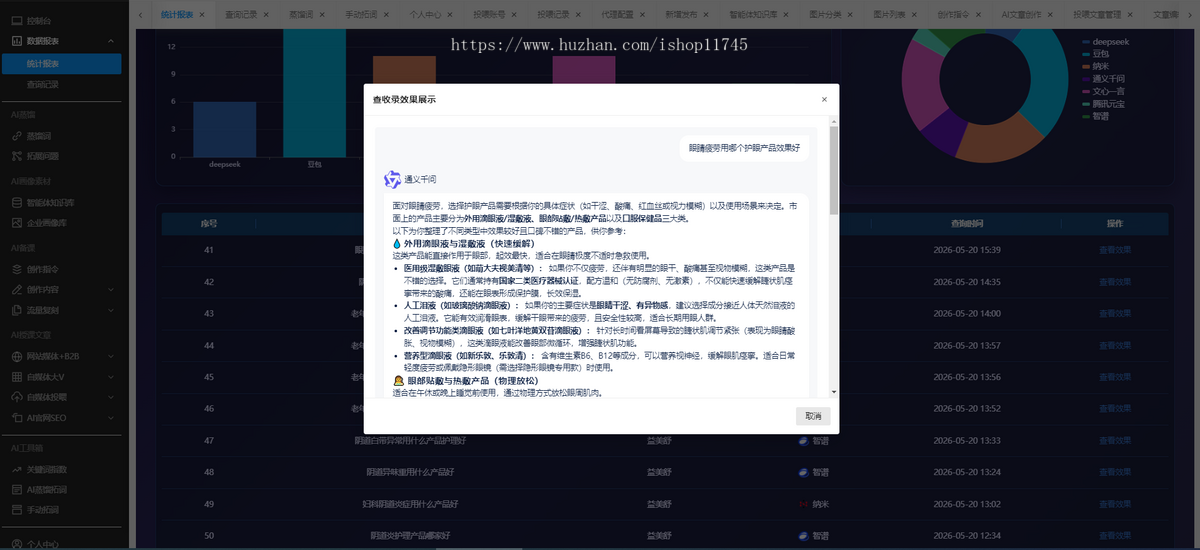Viewport: 1200px width, 550px height.
Task: Click the 智能体知识库 database icon in sidebar
Action: (17, 202)
